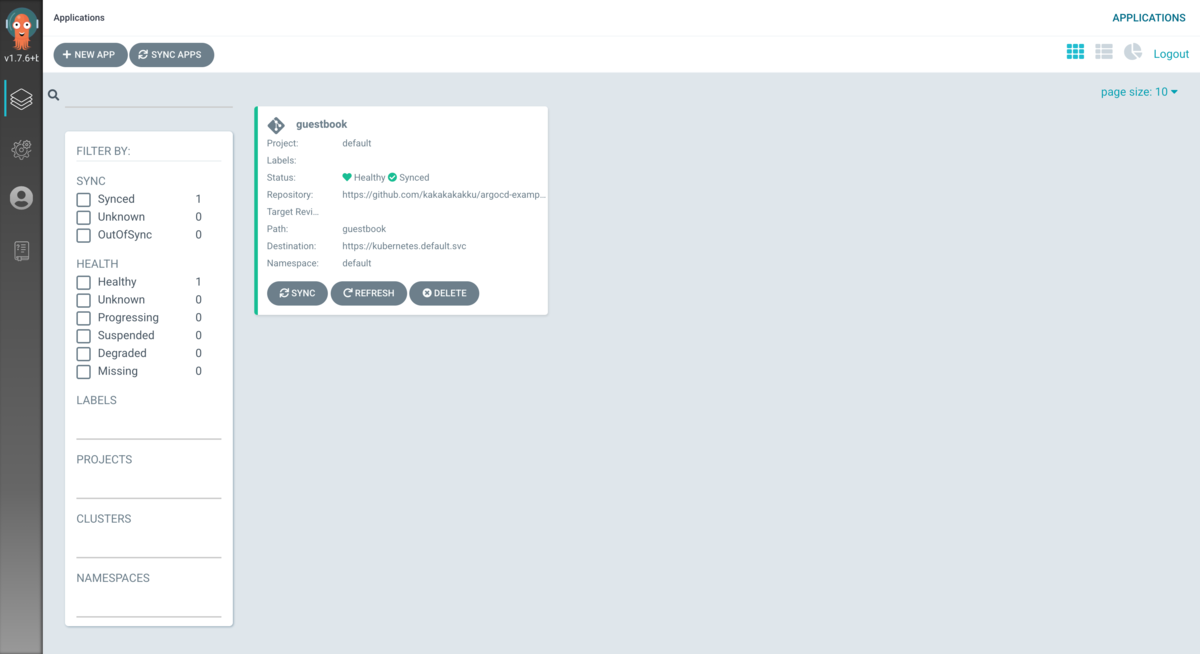This screenshot has width=1200, height=654.
Task: Open User Info icon in sidebar
Action: point(21,198)
